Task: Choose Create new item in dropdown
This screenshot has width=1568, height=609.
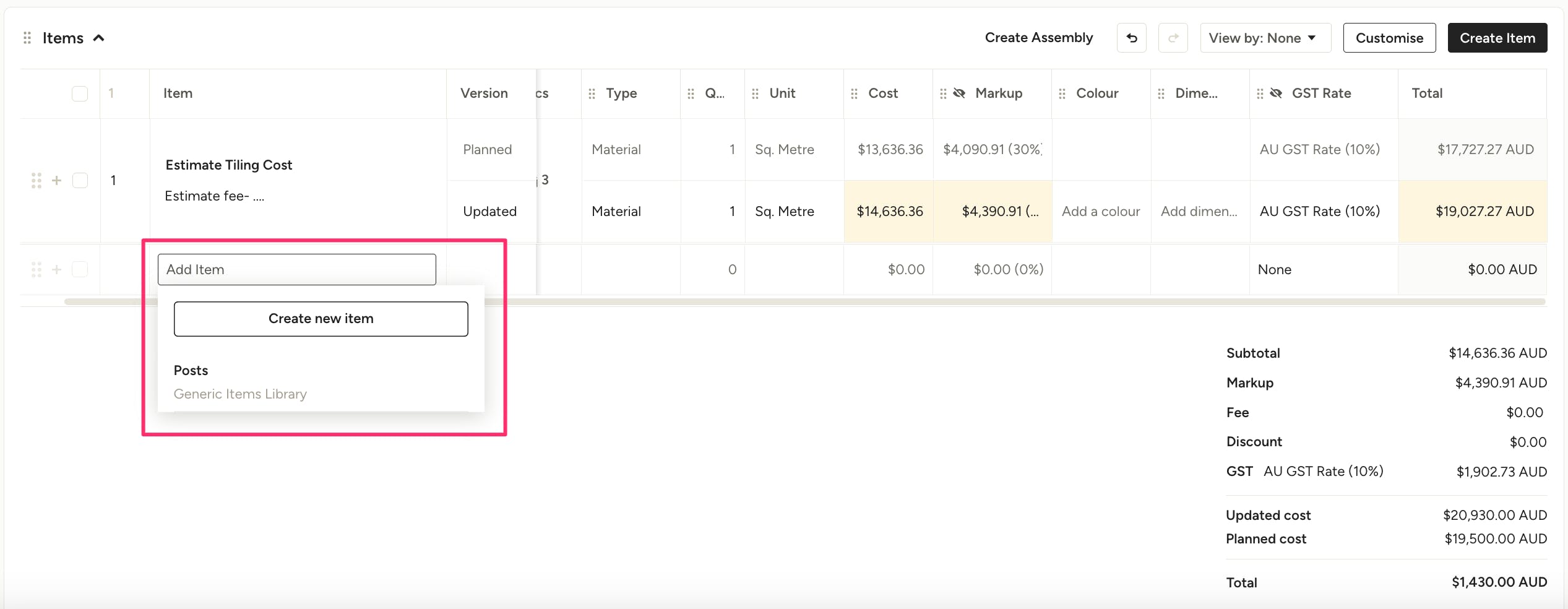Action: (321, 319)
